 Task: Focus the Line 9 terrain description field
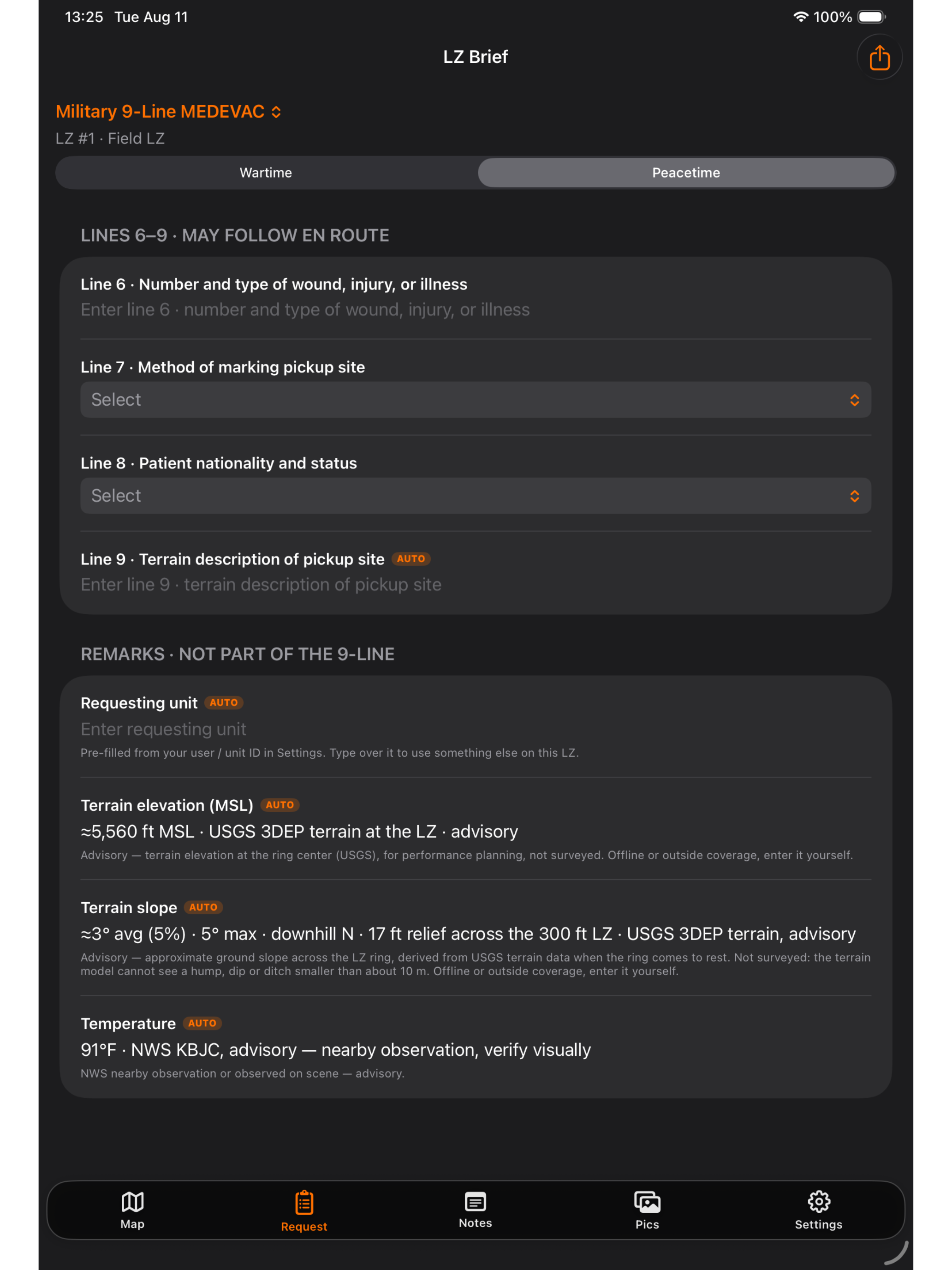pyautogui.click(x=476, y=585)
